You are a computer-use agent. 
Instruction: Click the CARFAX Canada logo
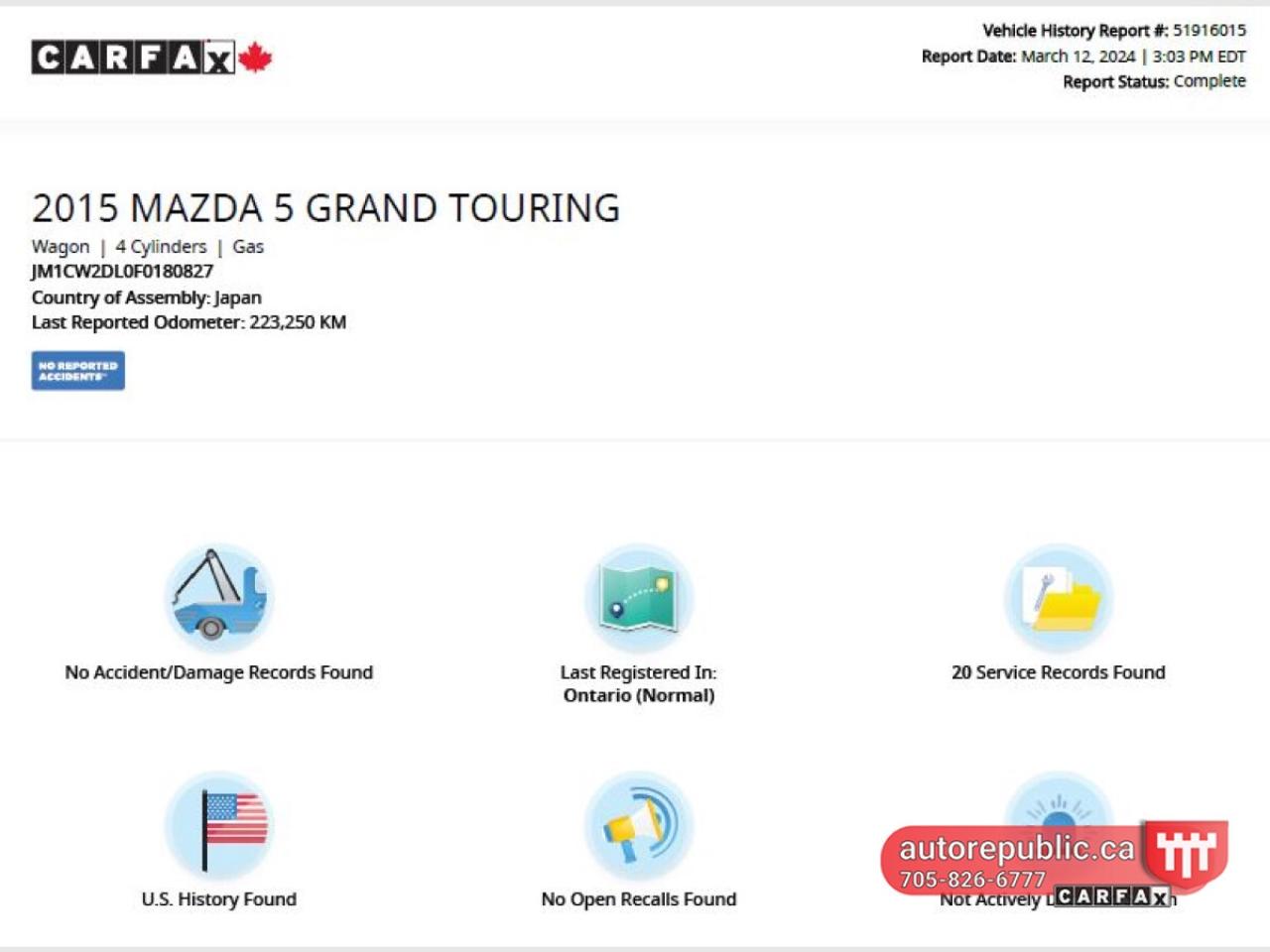point(151,58)
